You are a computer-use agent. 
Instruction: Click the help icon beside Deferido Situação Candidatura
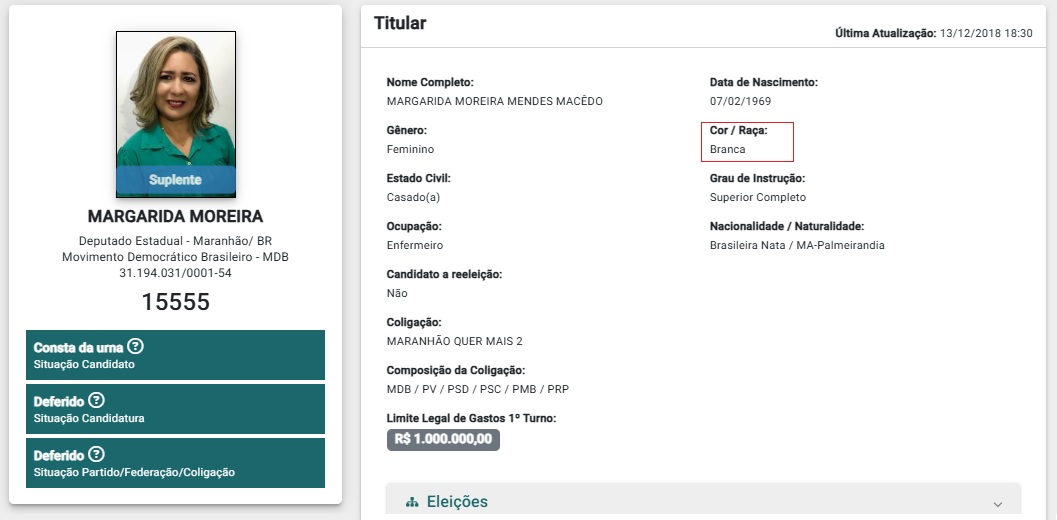96,401
